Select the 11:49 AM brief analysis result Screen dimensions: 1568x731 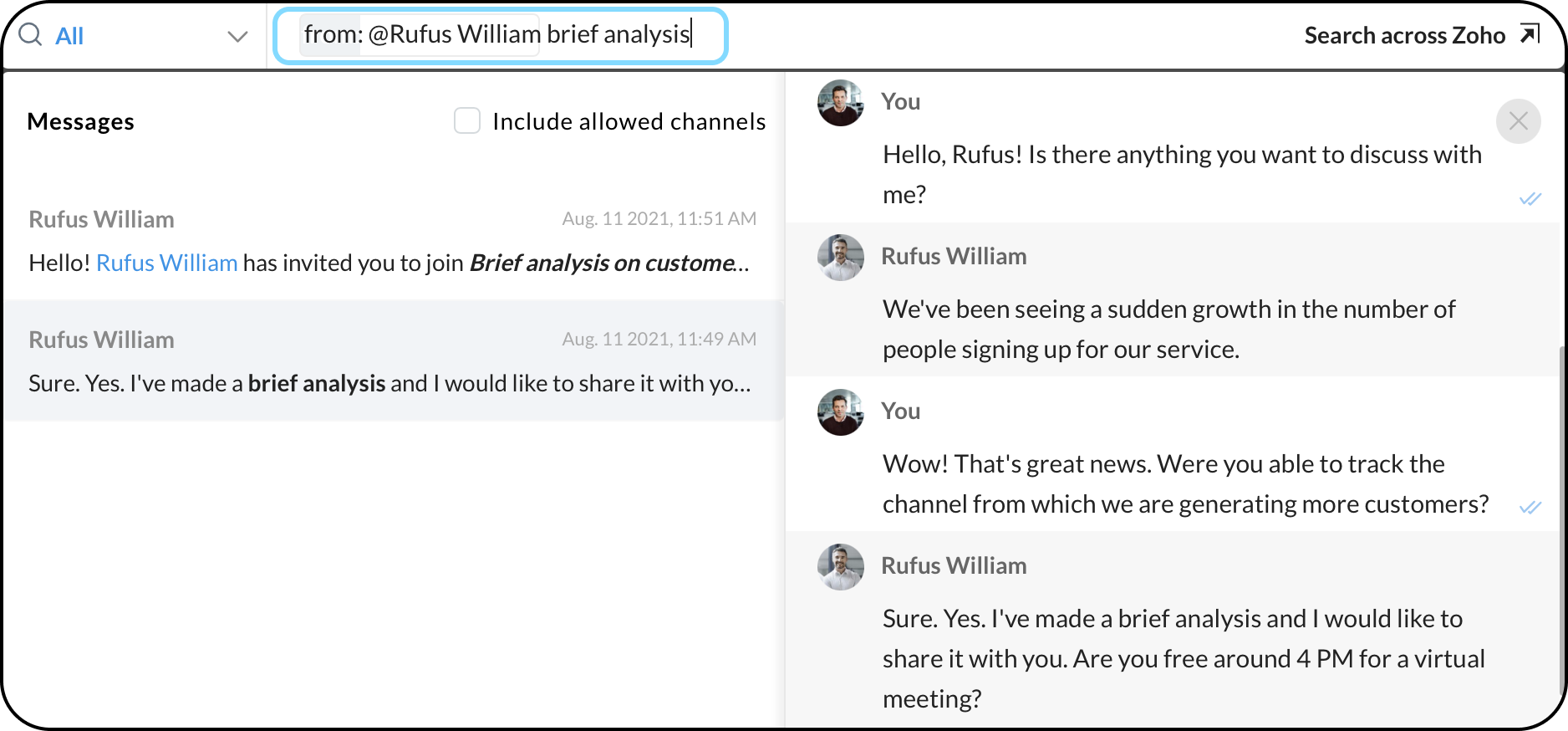[393, 361]
